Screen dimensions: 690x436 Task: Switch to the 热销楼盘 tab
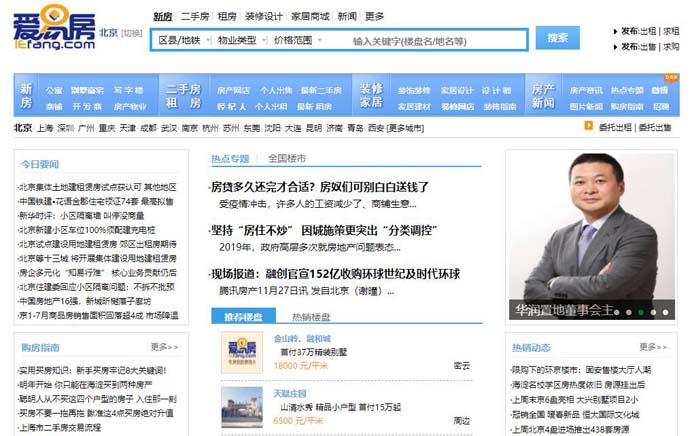[x=311, y=317]
